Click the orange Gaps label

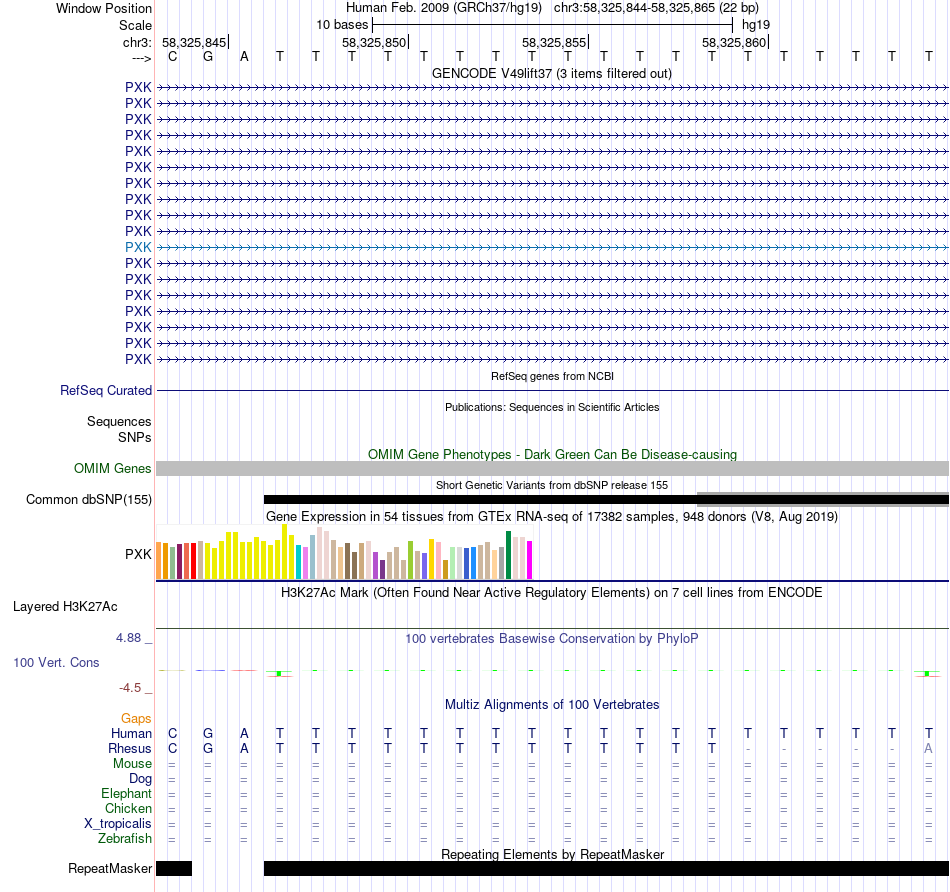pos(136,719)
